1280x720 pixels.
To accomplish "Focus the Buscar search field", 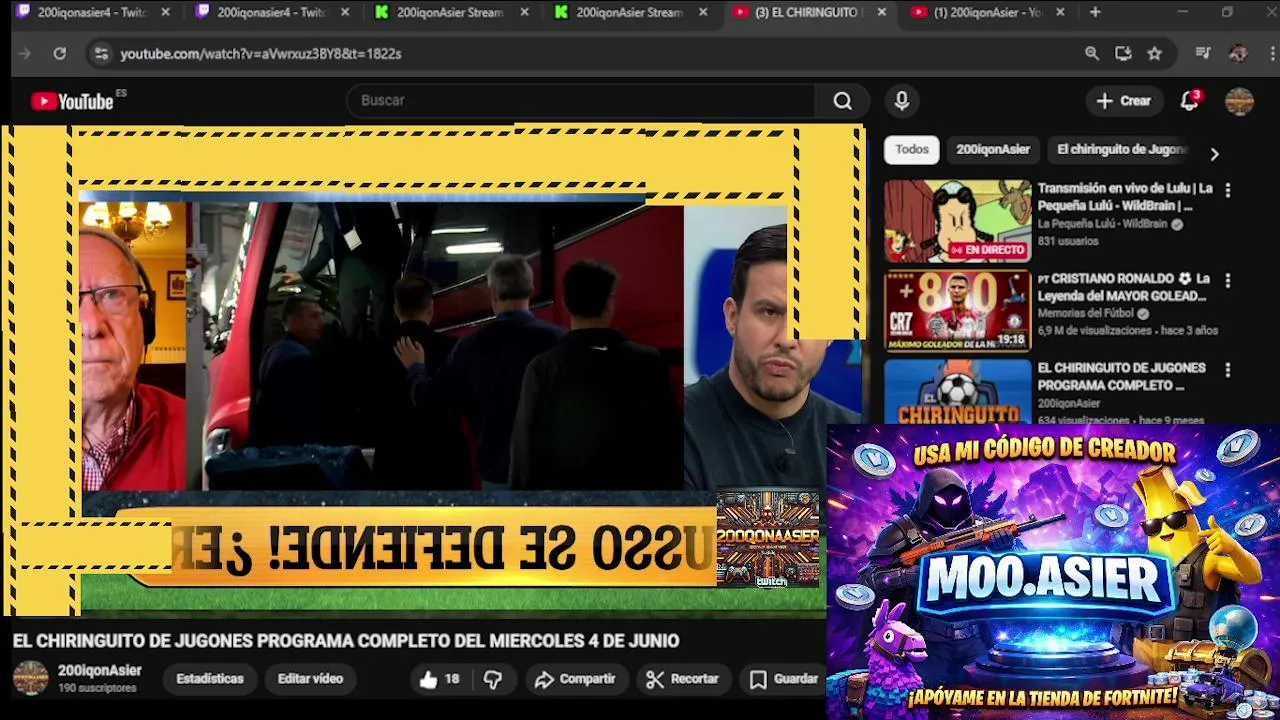I will [582, 101].
